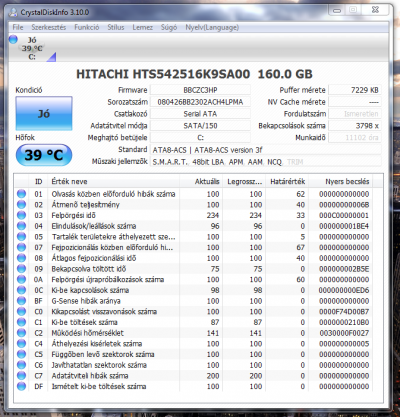The width and height of the screenshot is (400, 417).
Task: Click status orb for attribute 0A row
Action: click(21, 279)
